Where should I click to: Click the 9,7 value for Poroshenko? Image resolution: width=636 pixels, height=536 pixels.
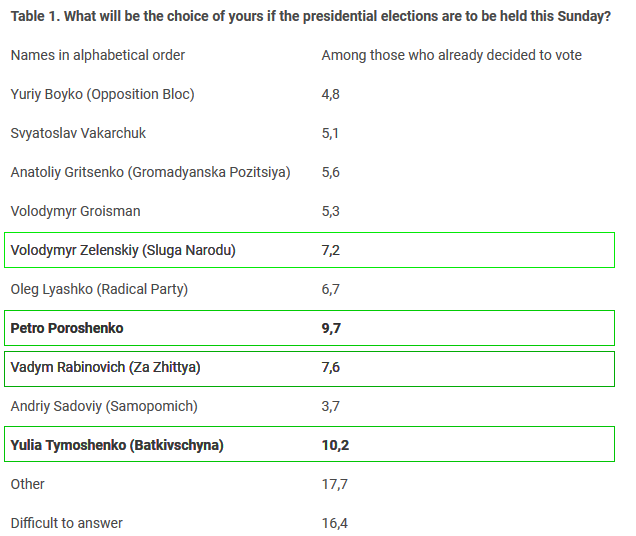[331, 328]
